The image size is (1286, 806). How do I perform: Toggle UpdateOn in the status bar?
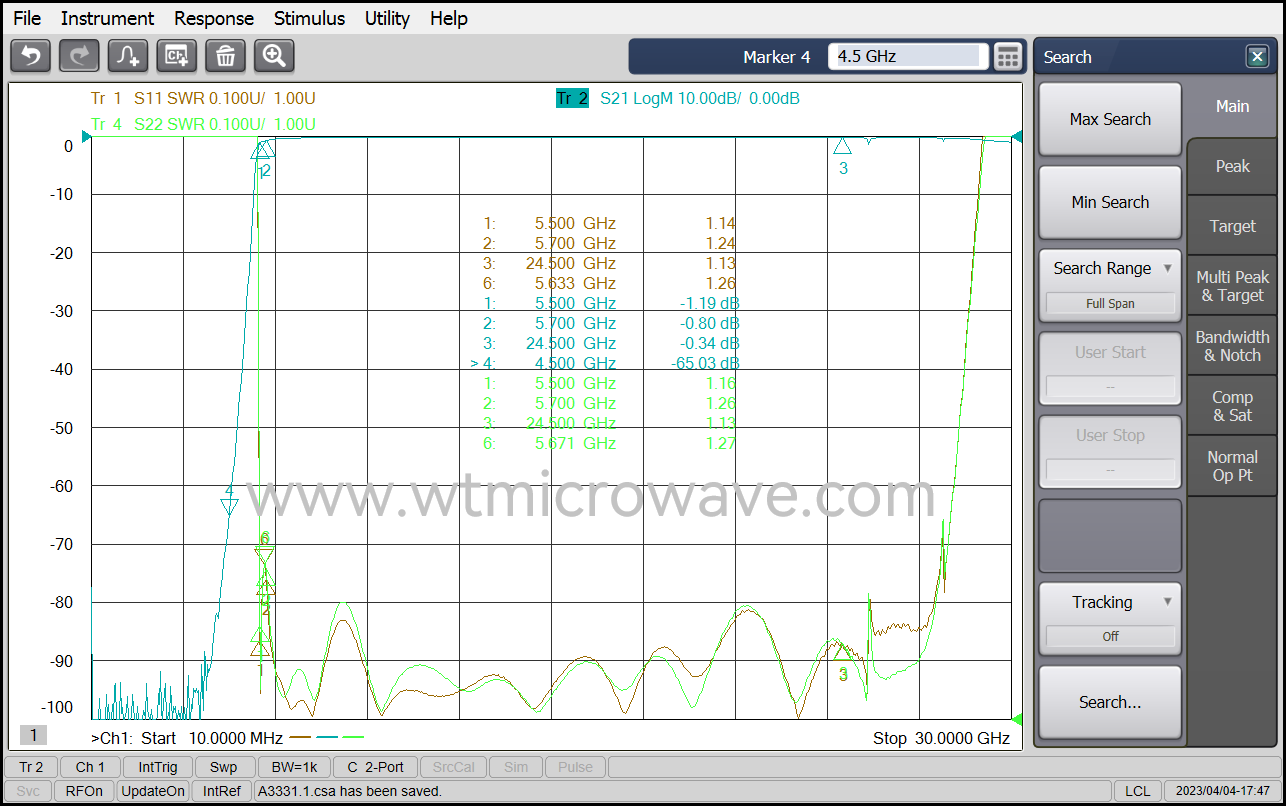click(x=152, y=790)
